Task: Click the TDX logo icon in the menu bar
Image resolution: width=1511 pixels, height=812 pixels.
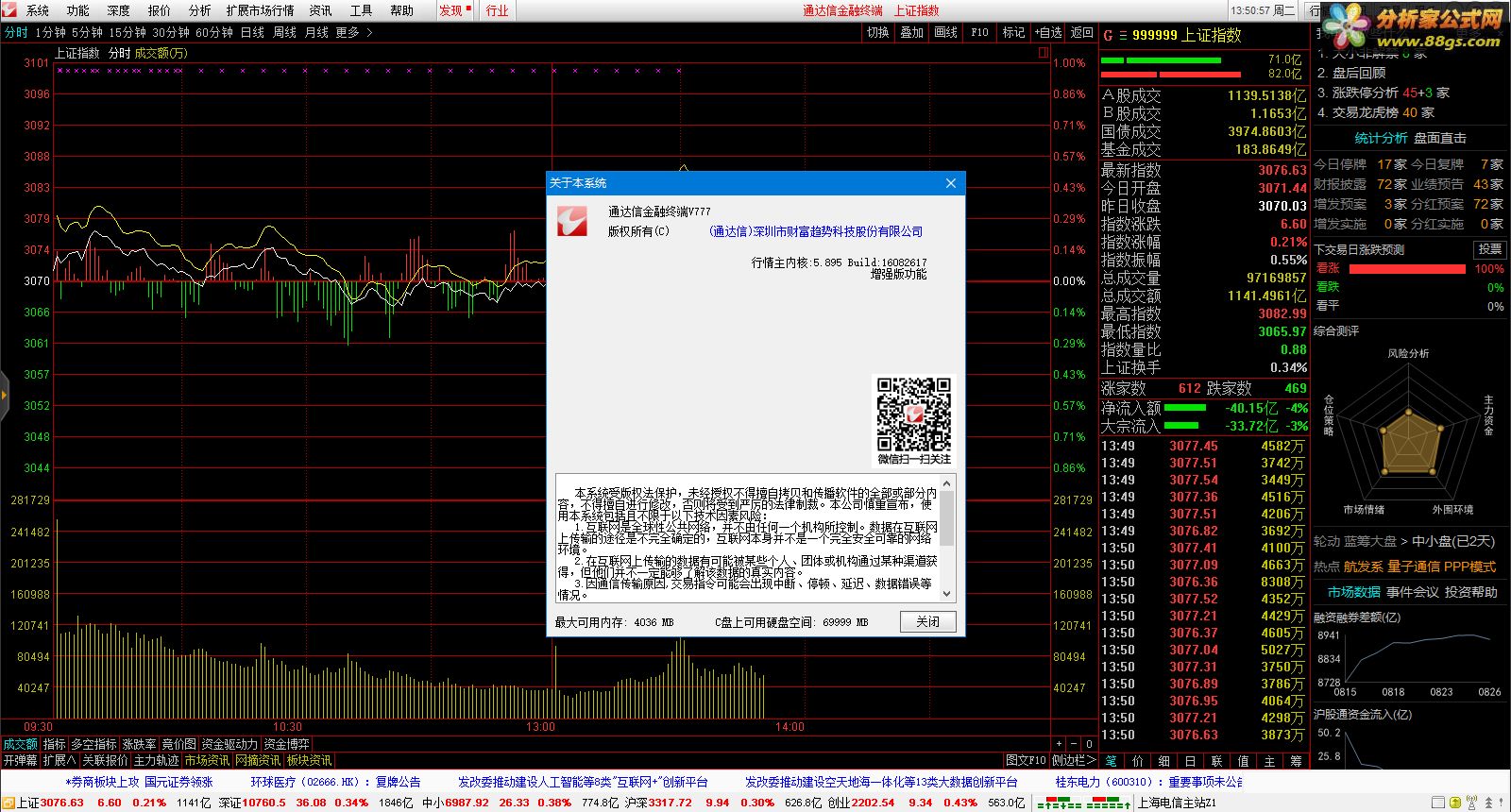Action: [x=10, y=10]
